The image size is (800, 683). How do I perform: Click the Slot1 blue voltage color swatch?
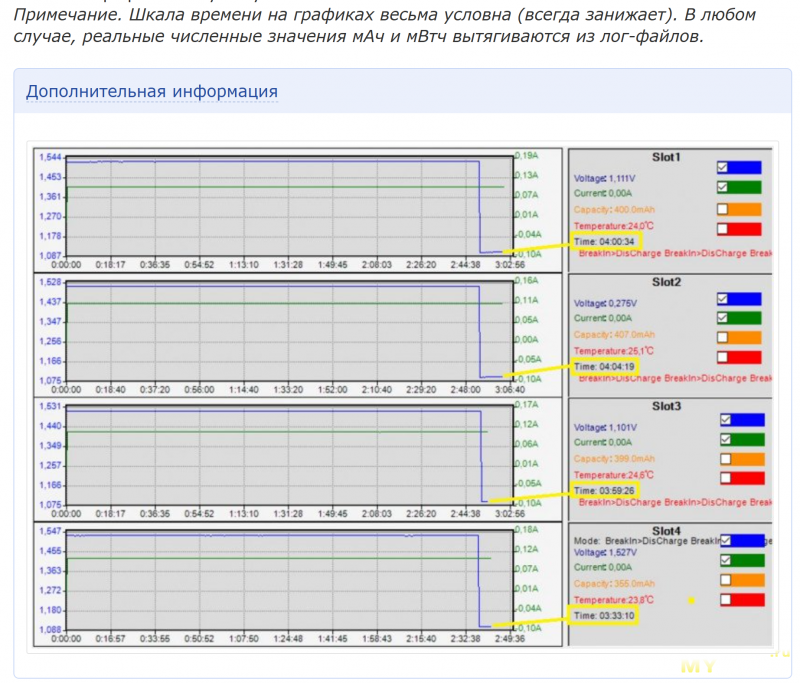click(746, 167)
